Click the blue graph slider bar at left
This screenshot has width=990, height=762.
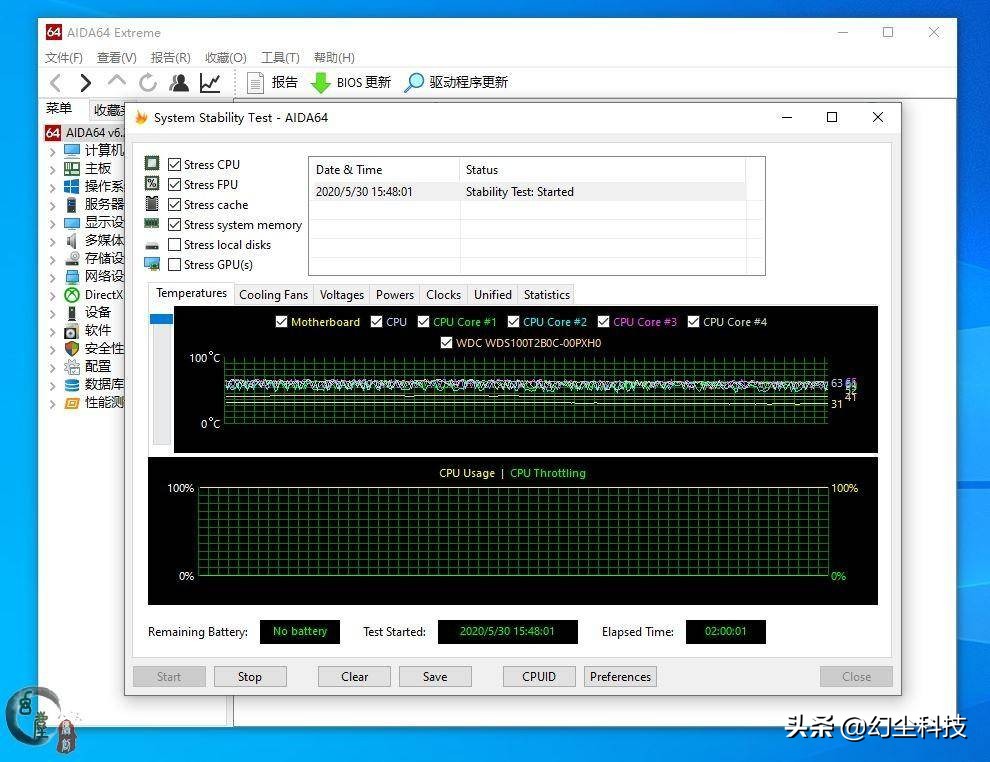161,319
